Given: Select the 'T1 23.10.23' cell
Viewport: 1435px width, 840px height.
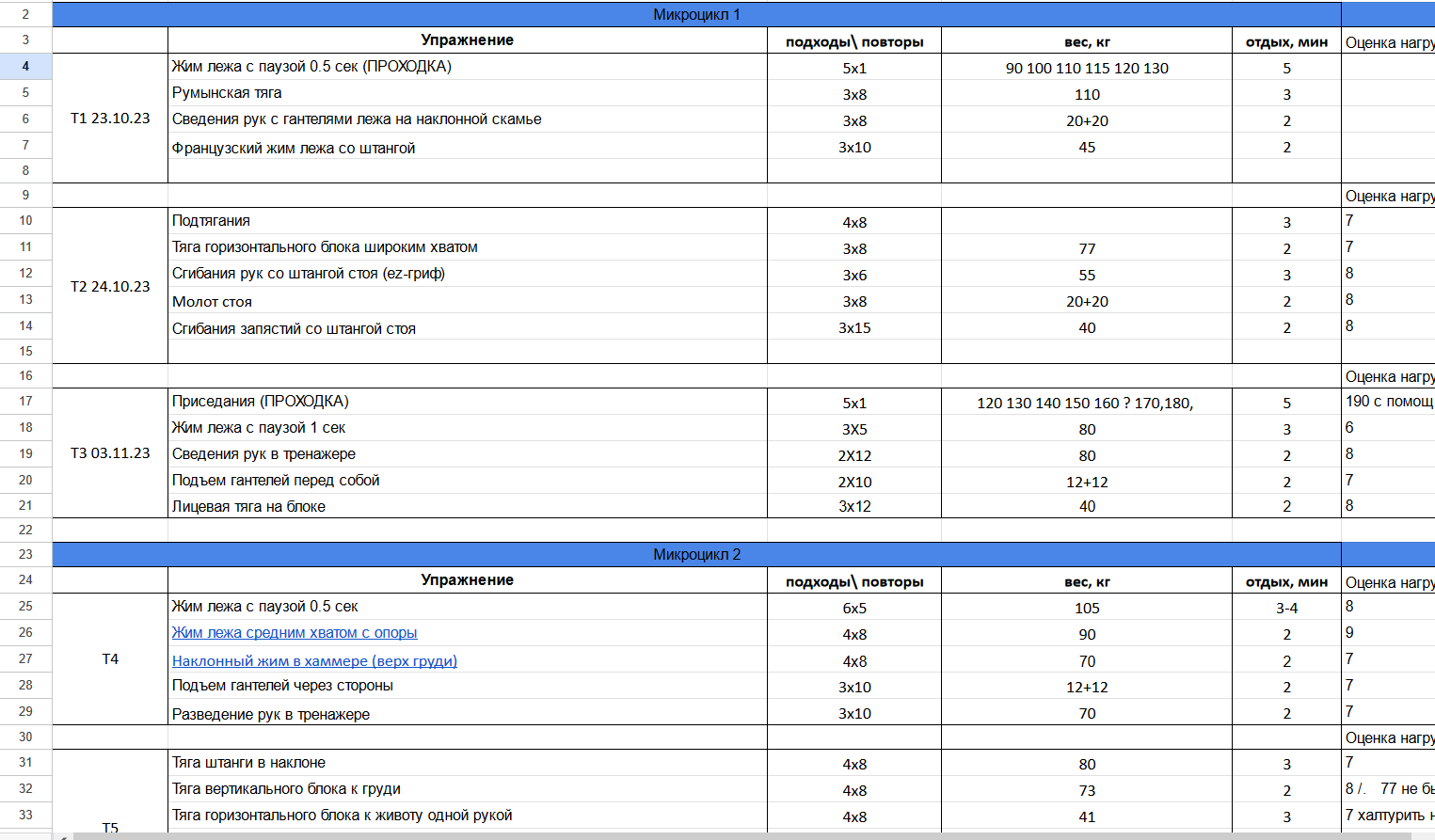Looking at the screenshot, I should coord(110,119).
